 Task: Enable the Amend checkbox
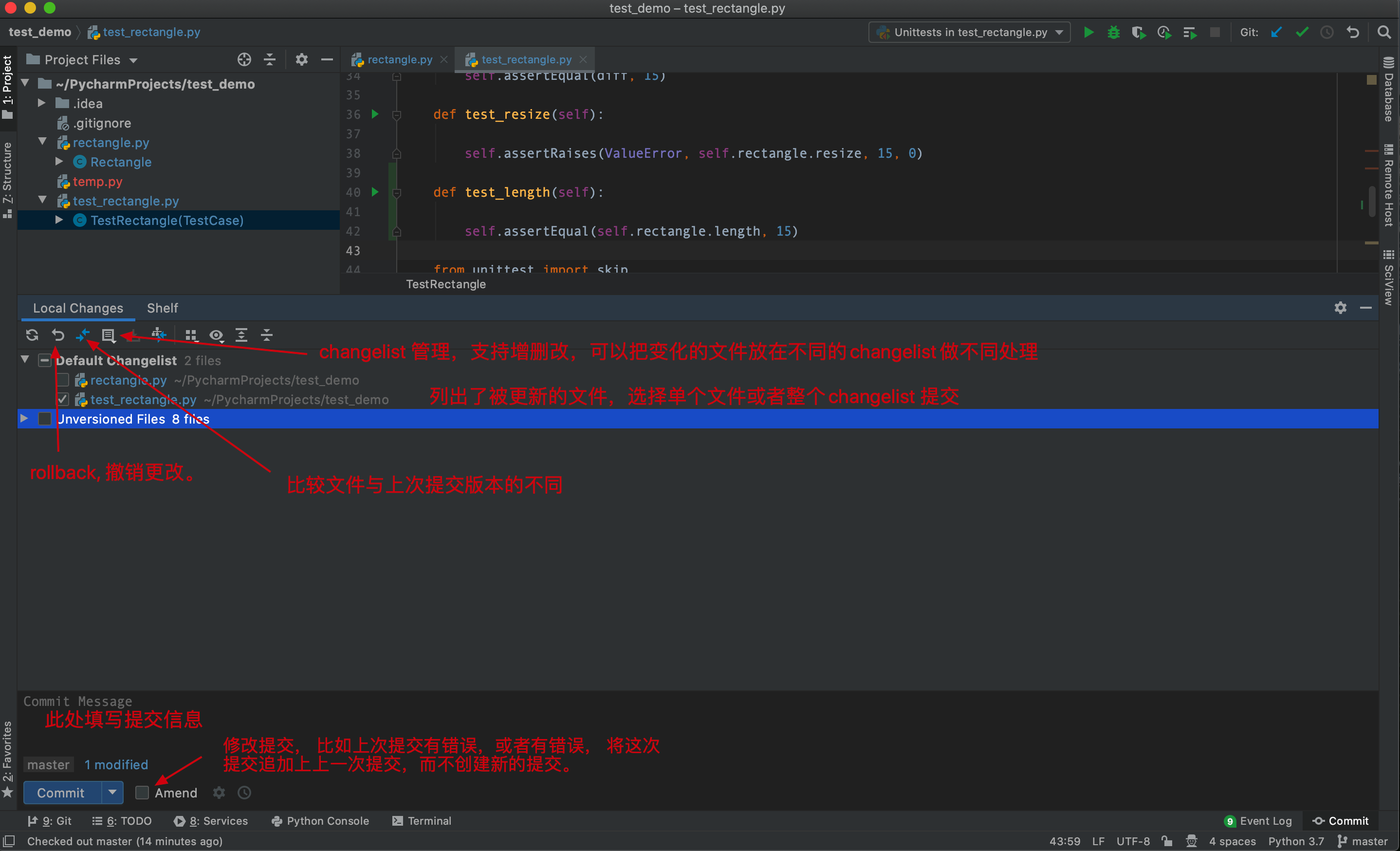pos(142,793)
